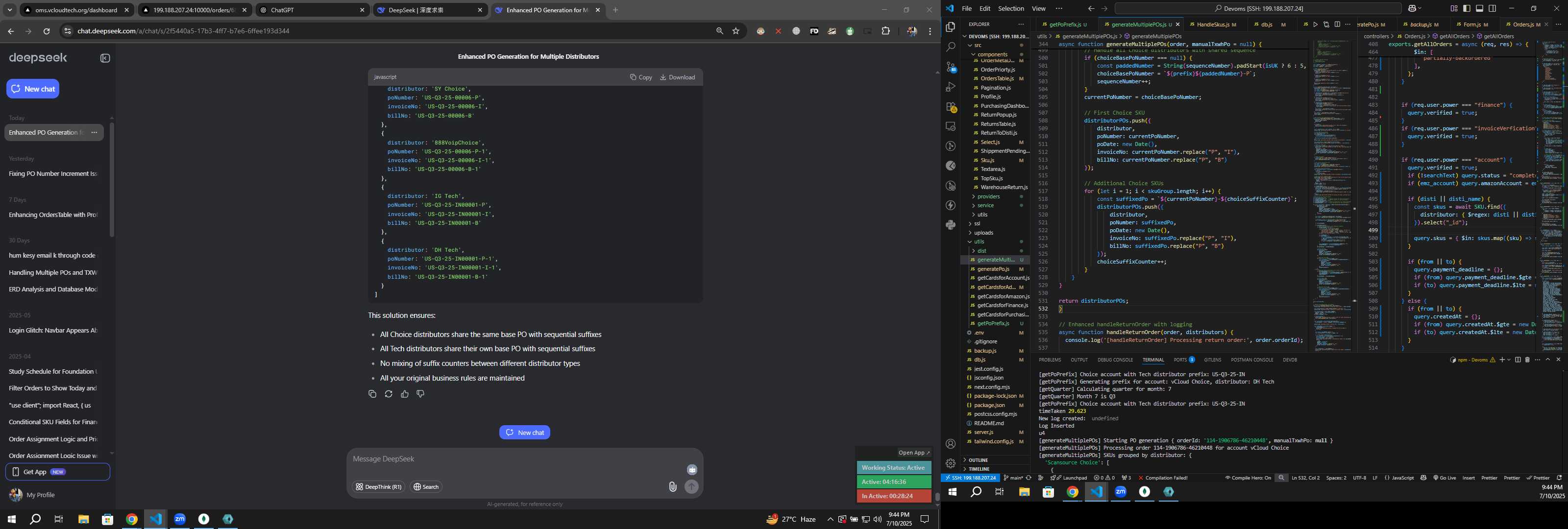Click Get App button in DeepSeek sidebar
Image resolution: width=1568 pixels, height=529 pixels.
tap(58, 472)
